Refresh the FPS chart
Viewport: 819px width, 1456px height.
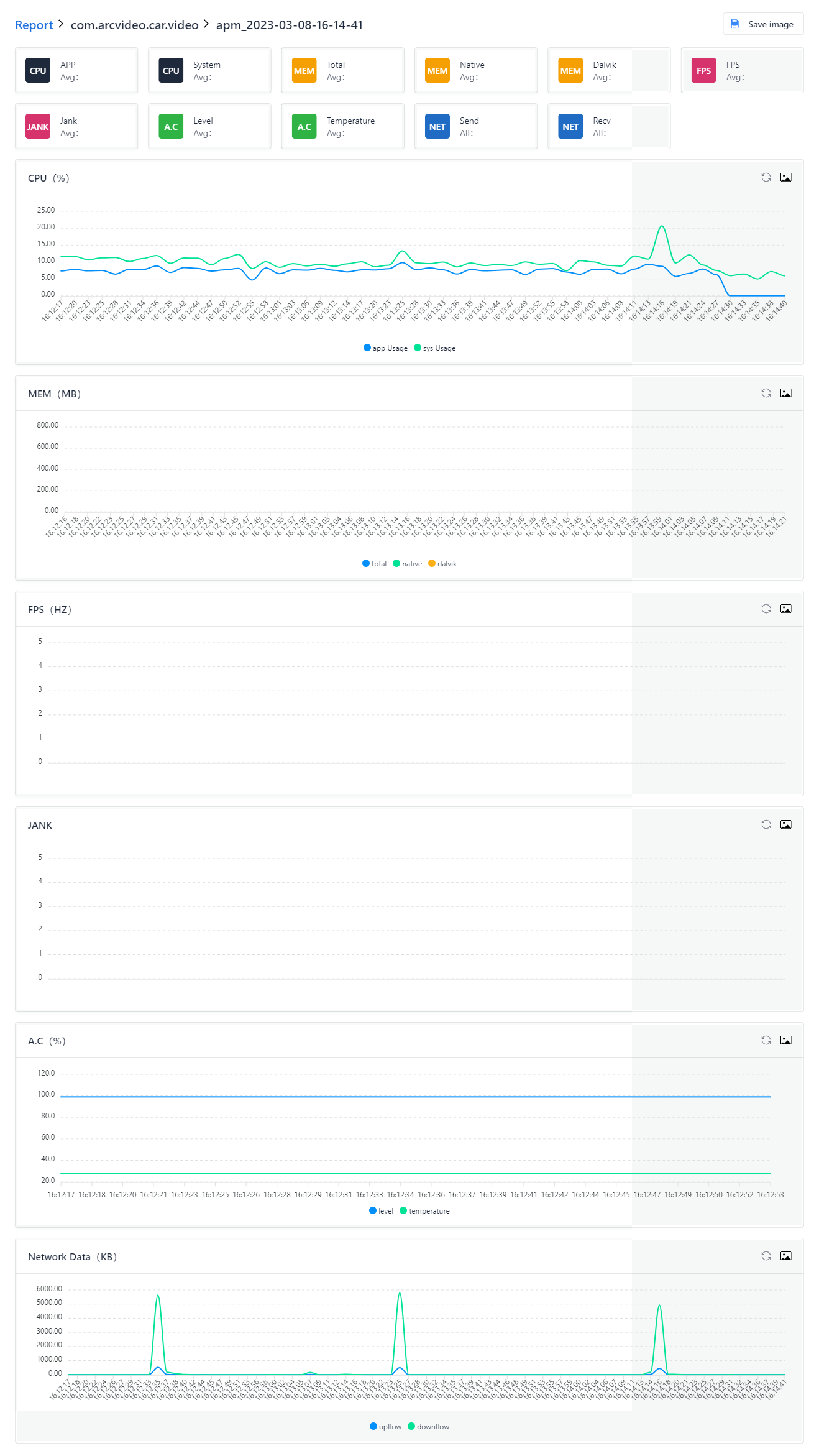[766, 609]
